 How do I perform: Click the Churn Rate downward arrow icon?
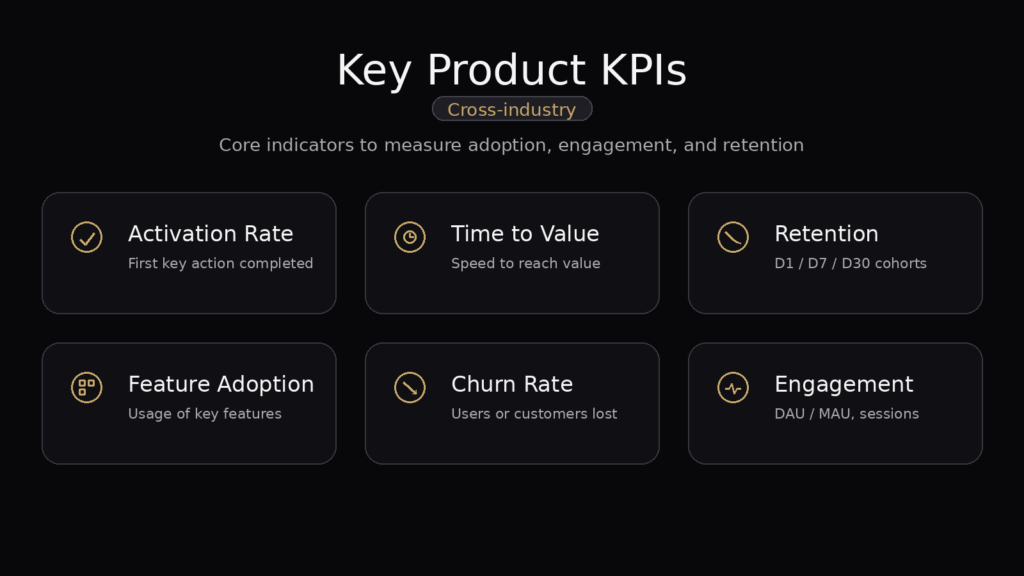(x=410, y=387)
